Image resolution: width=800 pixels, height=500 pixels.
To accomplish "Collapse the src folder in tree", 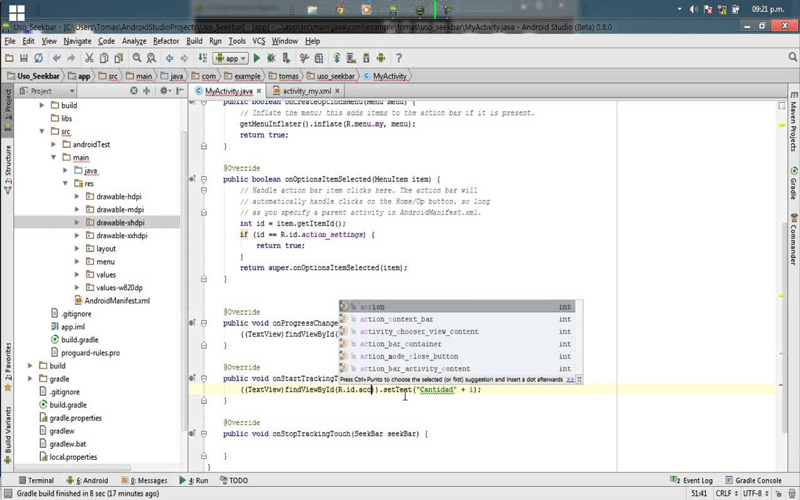I will pos(42,131).
